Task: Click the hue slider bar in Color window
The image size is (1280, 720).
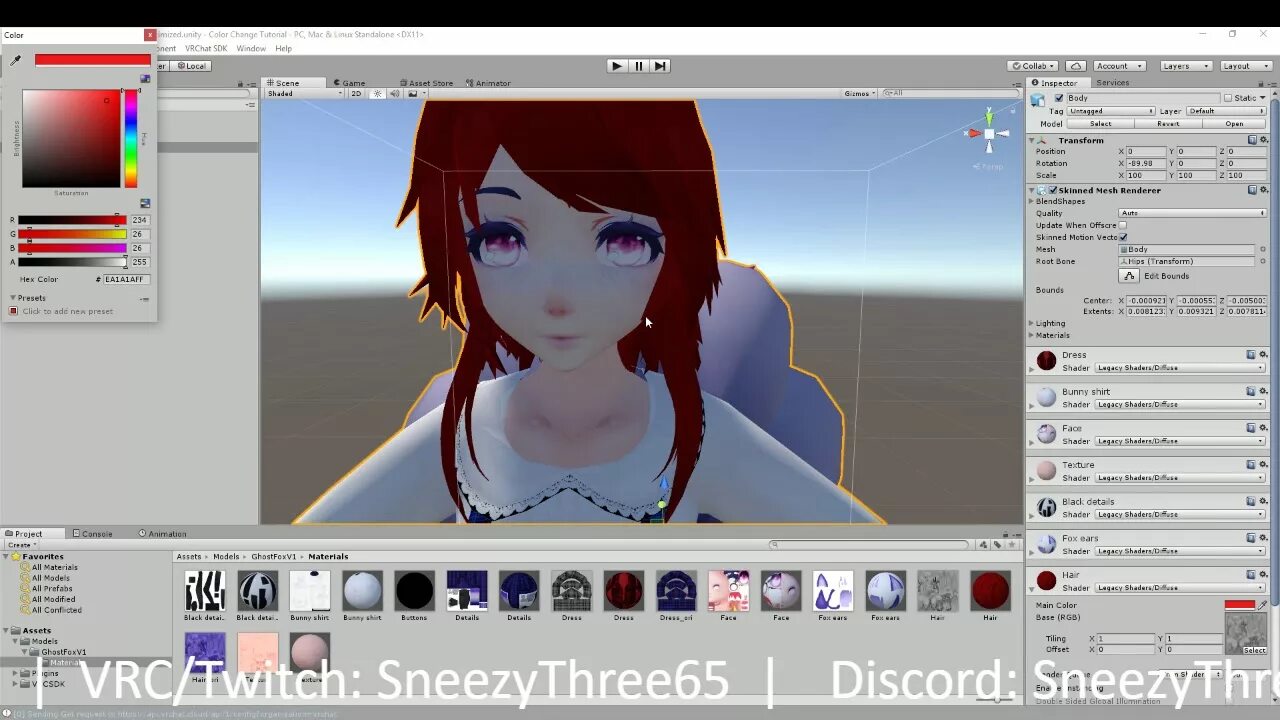Action: (130, 138)
